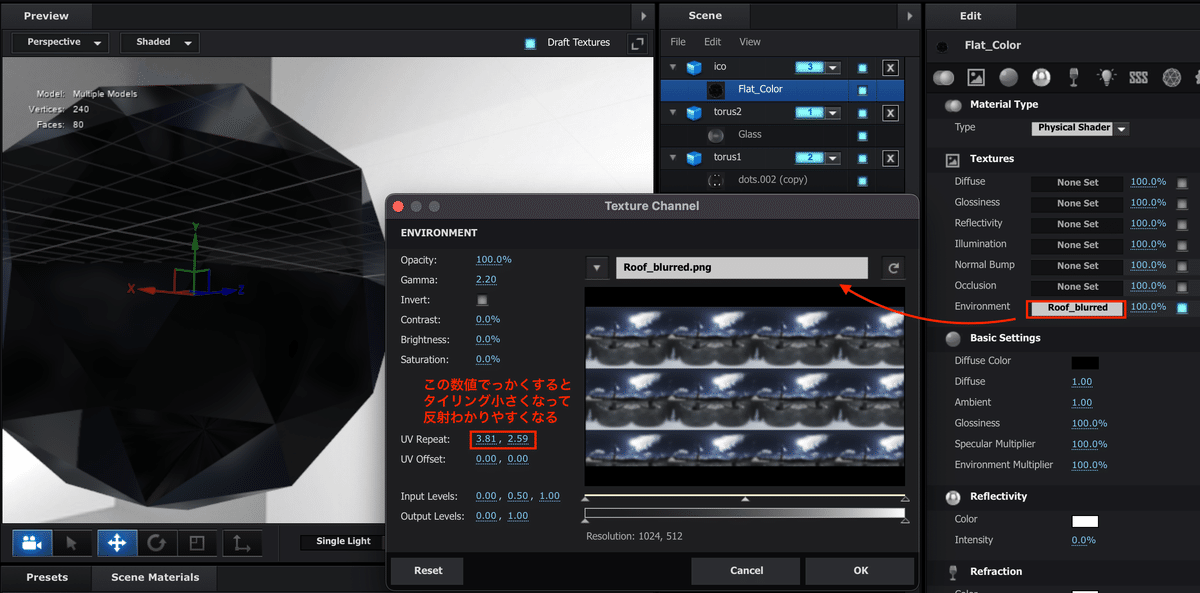Open the Shaded display mode dropdown
The image size is (1200, 593).
point(159,43)
